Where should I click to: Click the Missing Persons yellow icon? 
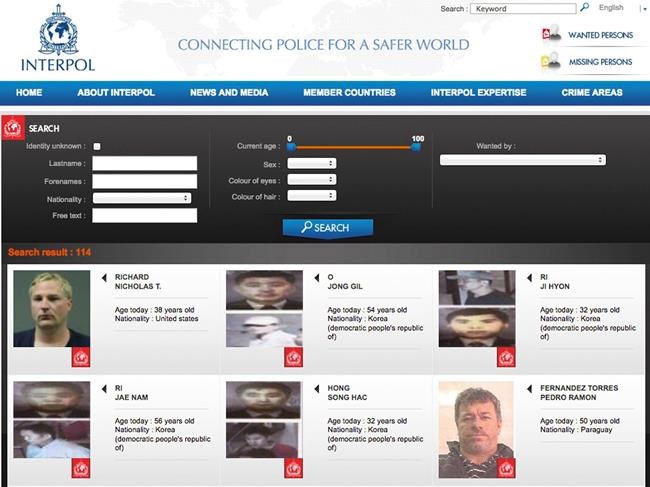(548, 62)
